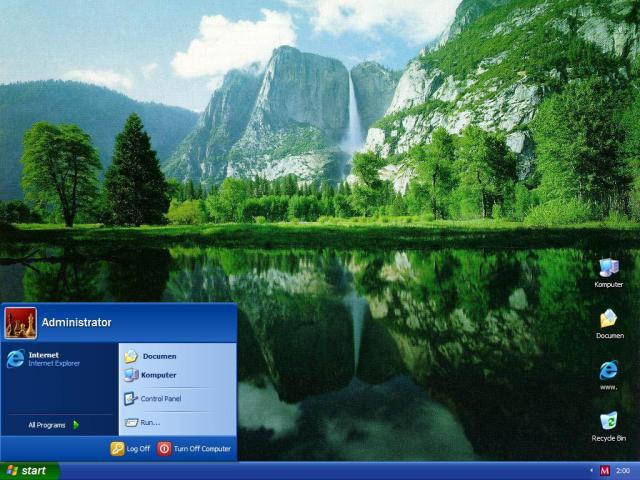Select the Recycle Bin desktop icon

(609, 427)
